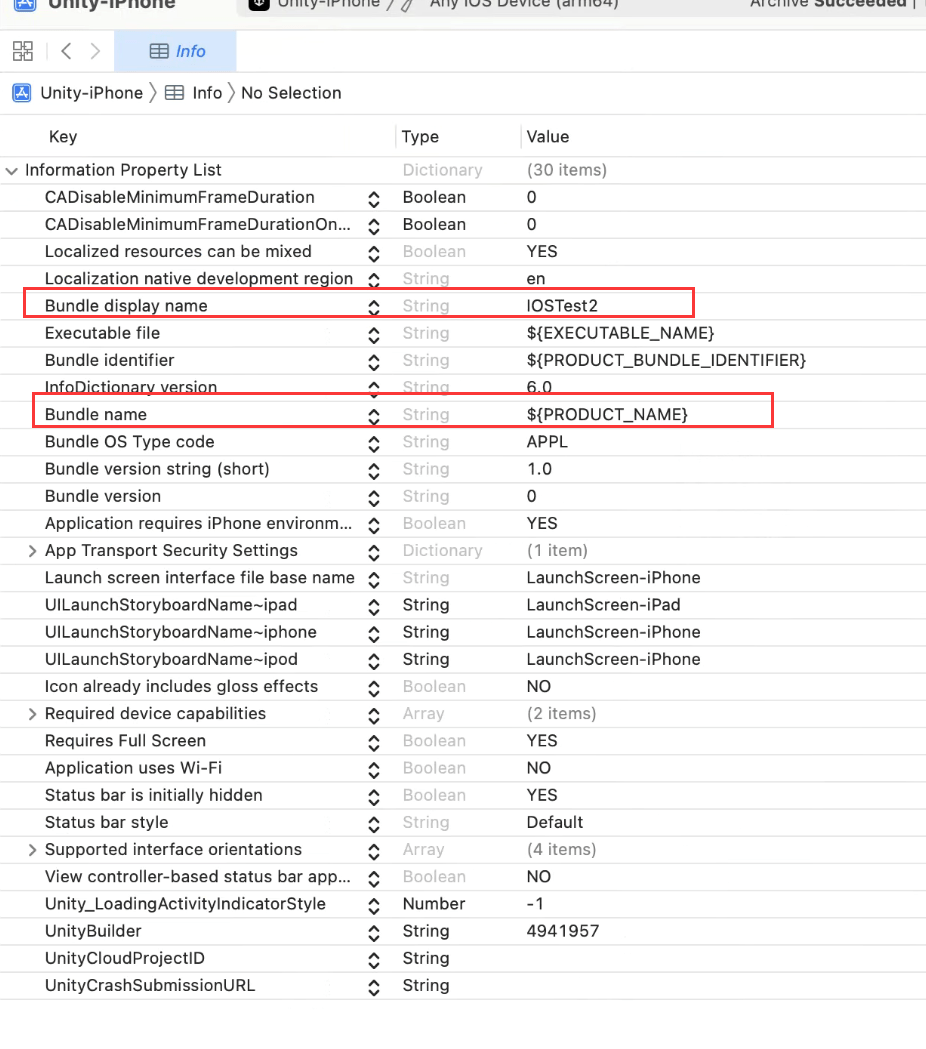Select the IOSTest2 value field
Viewport: 926px width, 1049px height.
point(562,306)
